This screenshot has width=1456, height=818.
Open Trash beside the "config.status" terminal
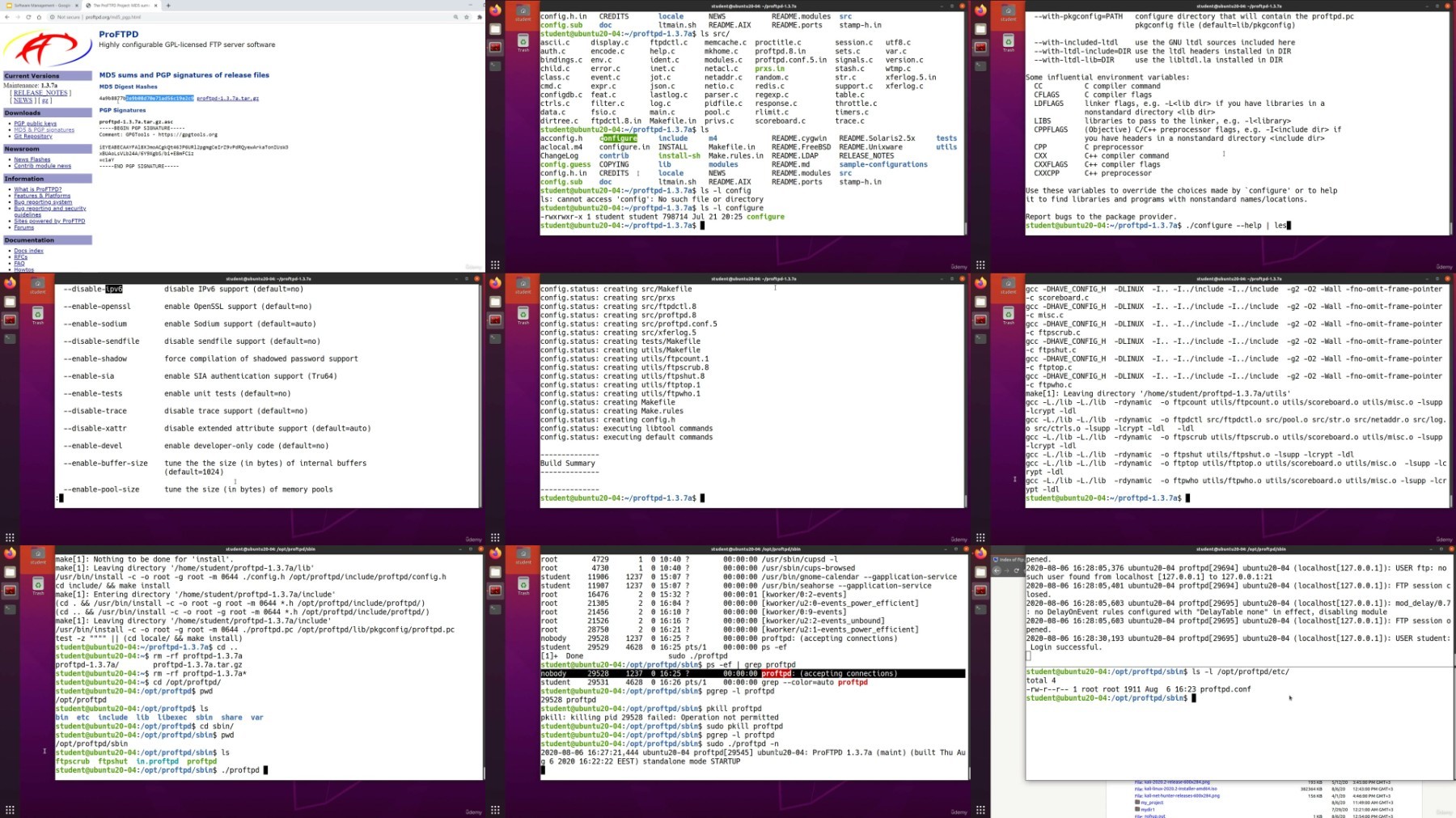point(523,315)
